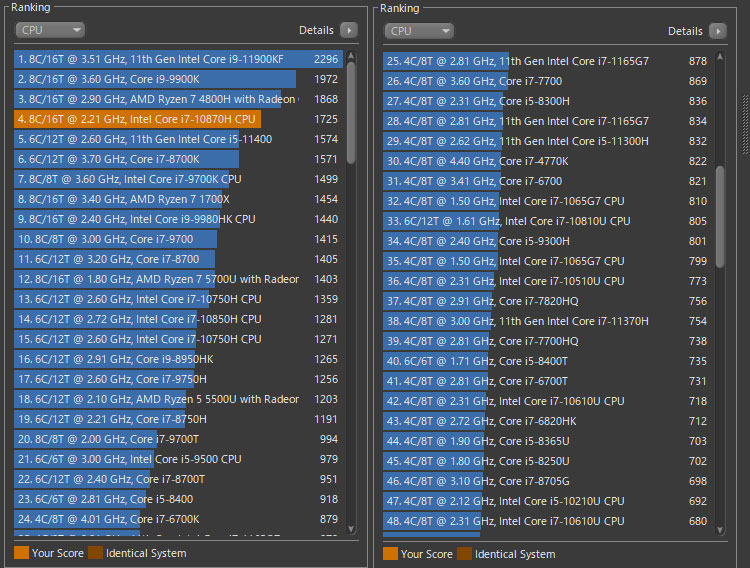Click the scroll up arrow in right ranking list

pos(720,57)
